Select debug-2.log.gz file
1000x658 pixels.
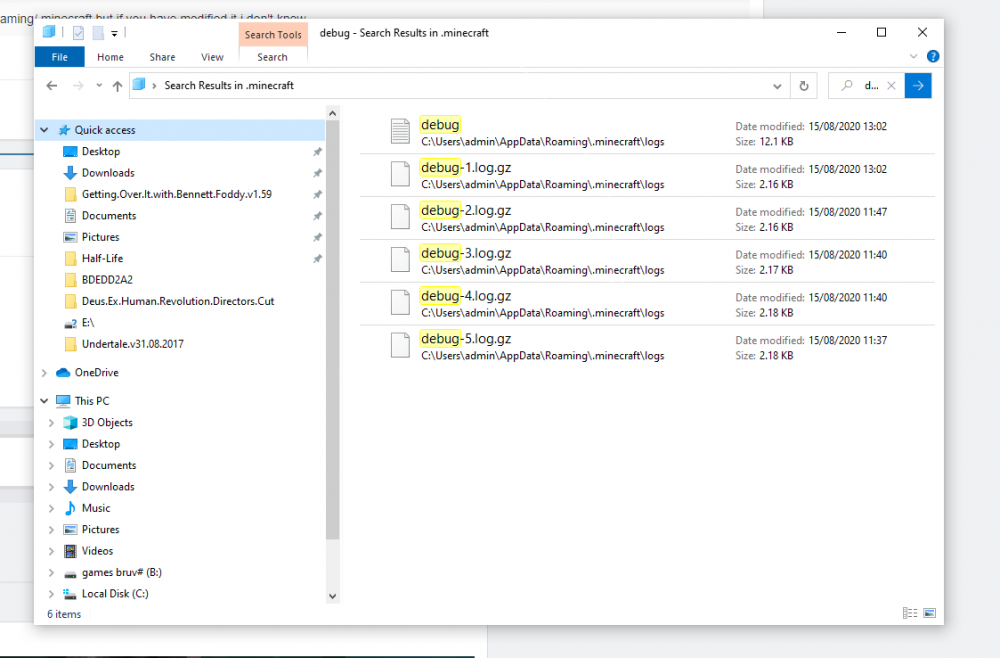(647, 218)
